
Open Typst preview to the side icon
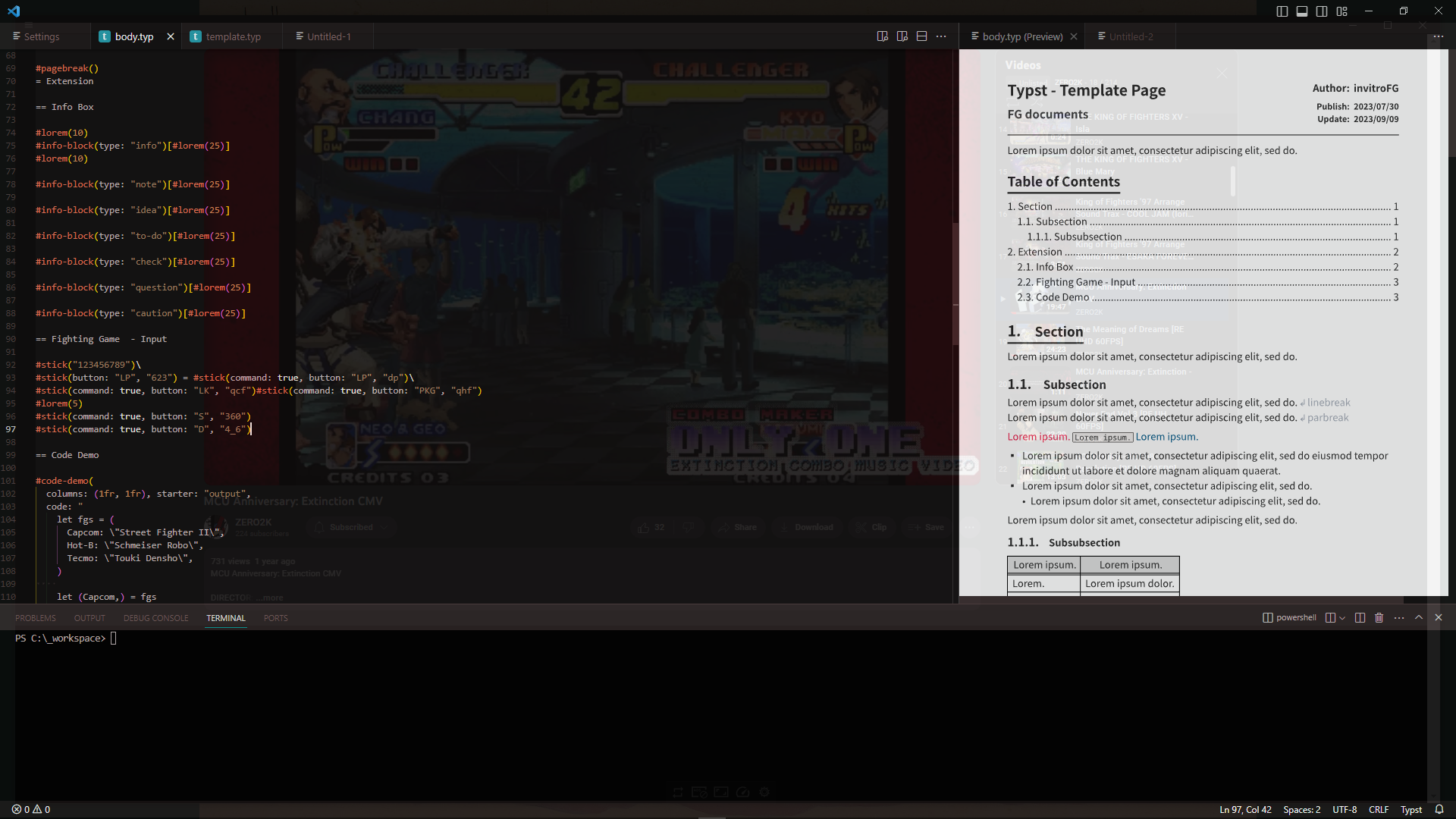883,36
